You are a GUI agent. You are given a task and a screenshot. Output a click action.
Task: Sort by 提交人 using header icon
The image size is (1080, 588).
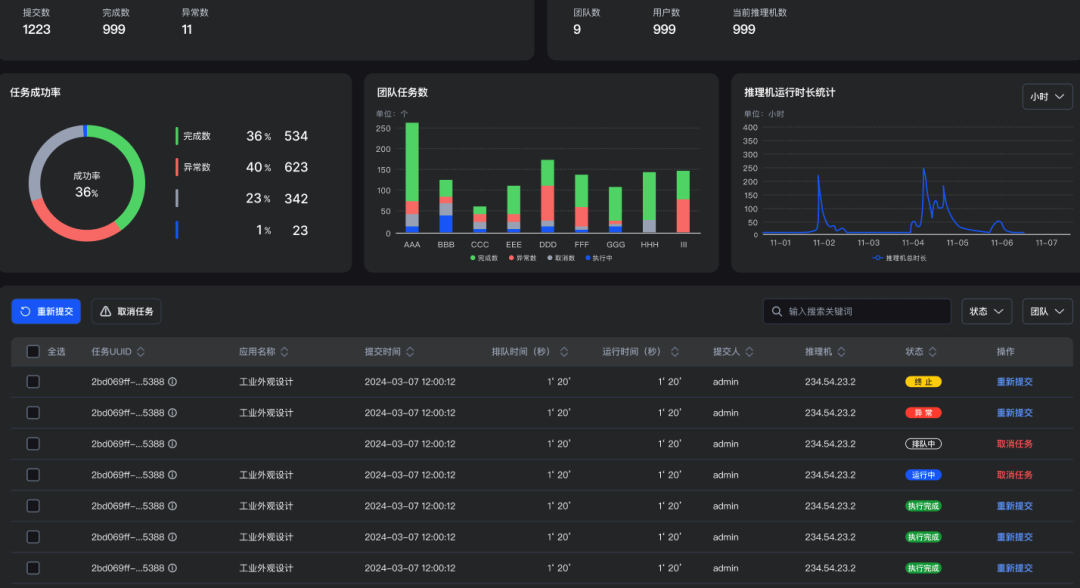750,352
